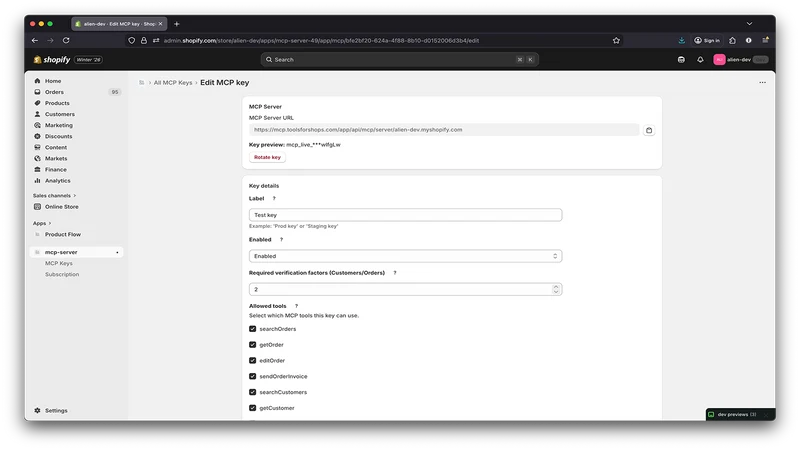Click the Label text field
The height and width of the screenshot is (450, 800).
click(405, 215)
